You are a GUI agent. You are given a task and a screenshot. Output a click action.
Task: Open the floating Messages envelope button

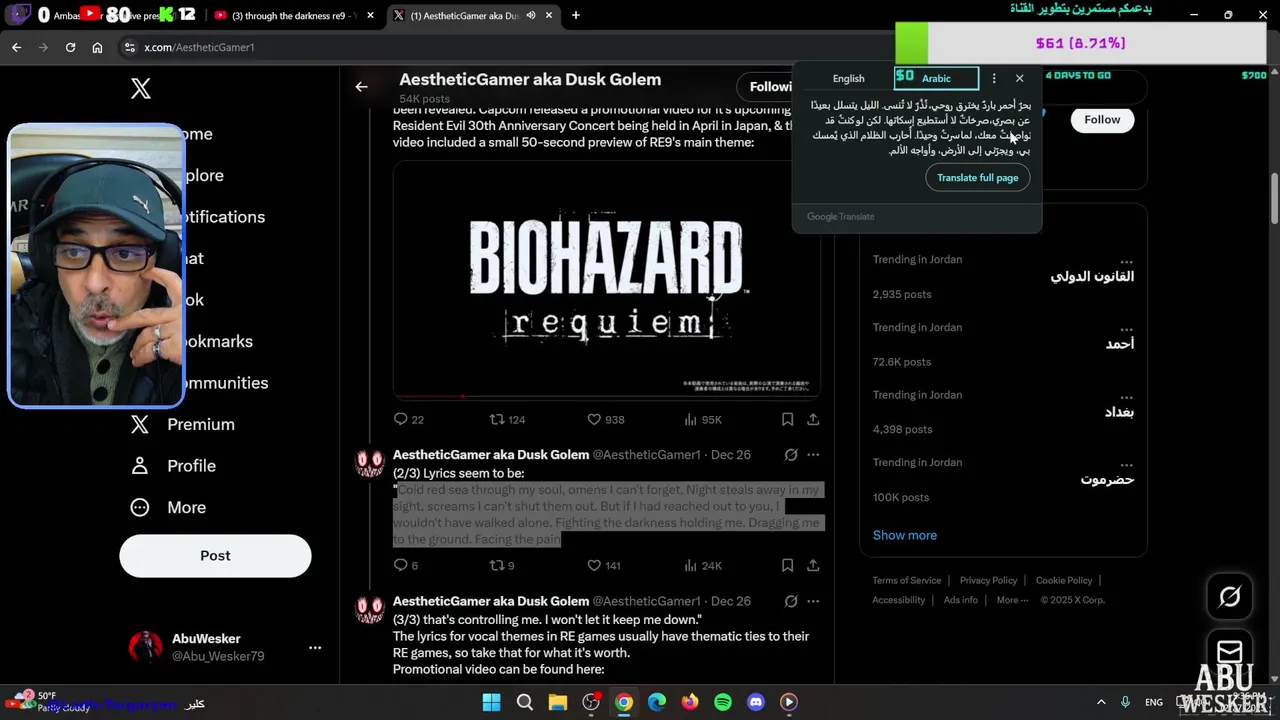[x=1230, y=652]
